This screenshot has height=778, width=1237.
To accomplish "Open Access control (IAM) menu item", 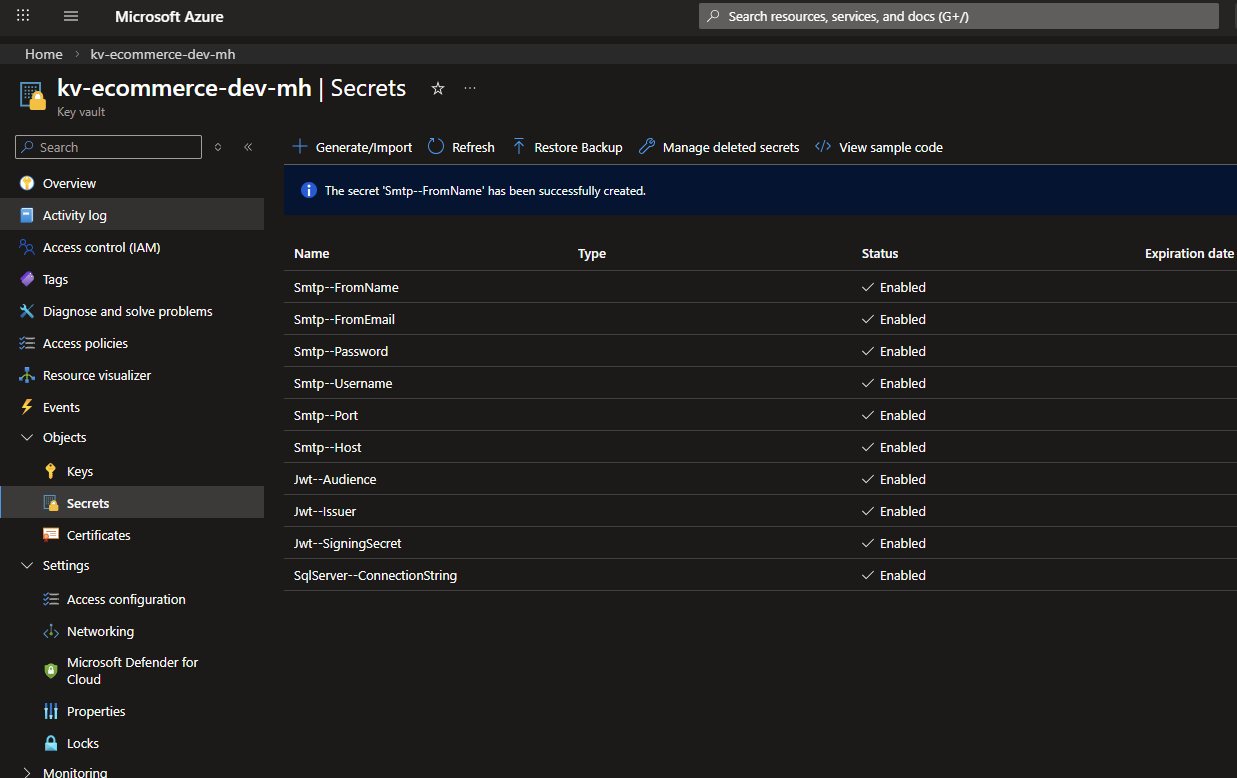I will click(x=101, y=247).
